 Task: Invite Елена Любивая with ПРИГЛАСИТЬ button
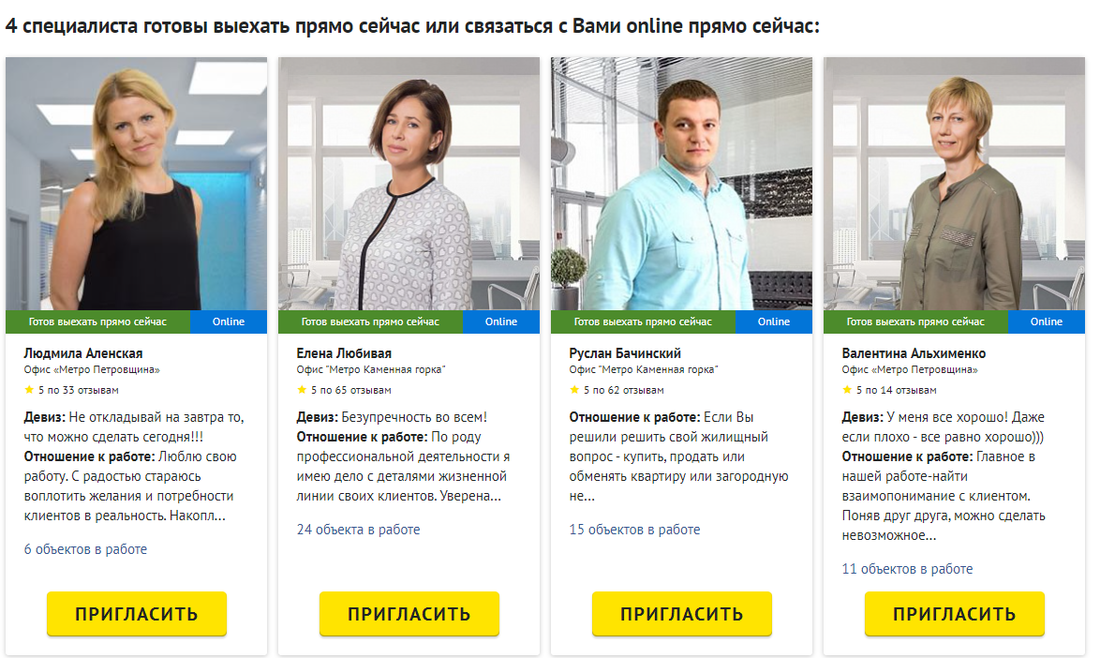pos(410,614)
